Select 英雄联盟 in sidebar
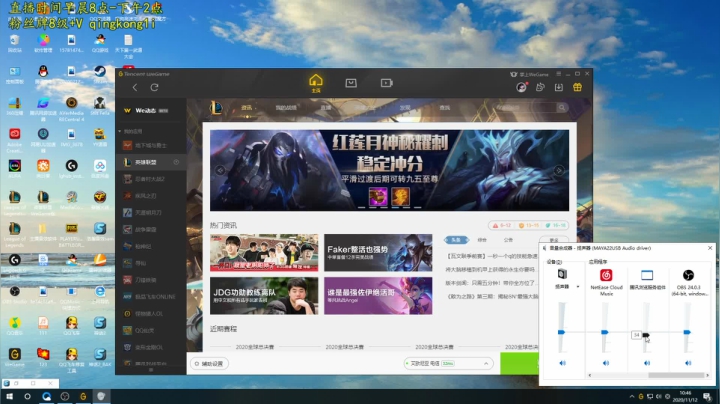The image size is (720, 404). coord(151,162)
